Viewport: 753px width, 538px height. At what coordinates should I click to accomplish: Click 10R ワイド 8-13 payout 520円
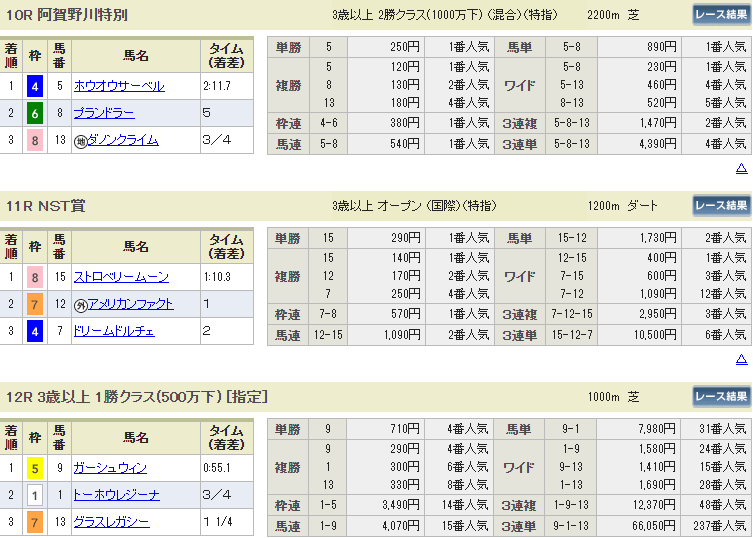[661, 103]
